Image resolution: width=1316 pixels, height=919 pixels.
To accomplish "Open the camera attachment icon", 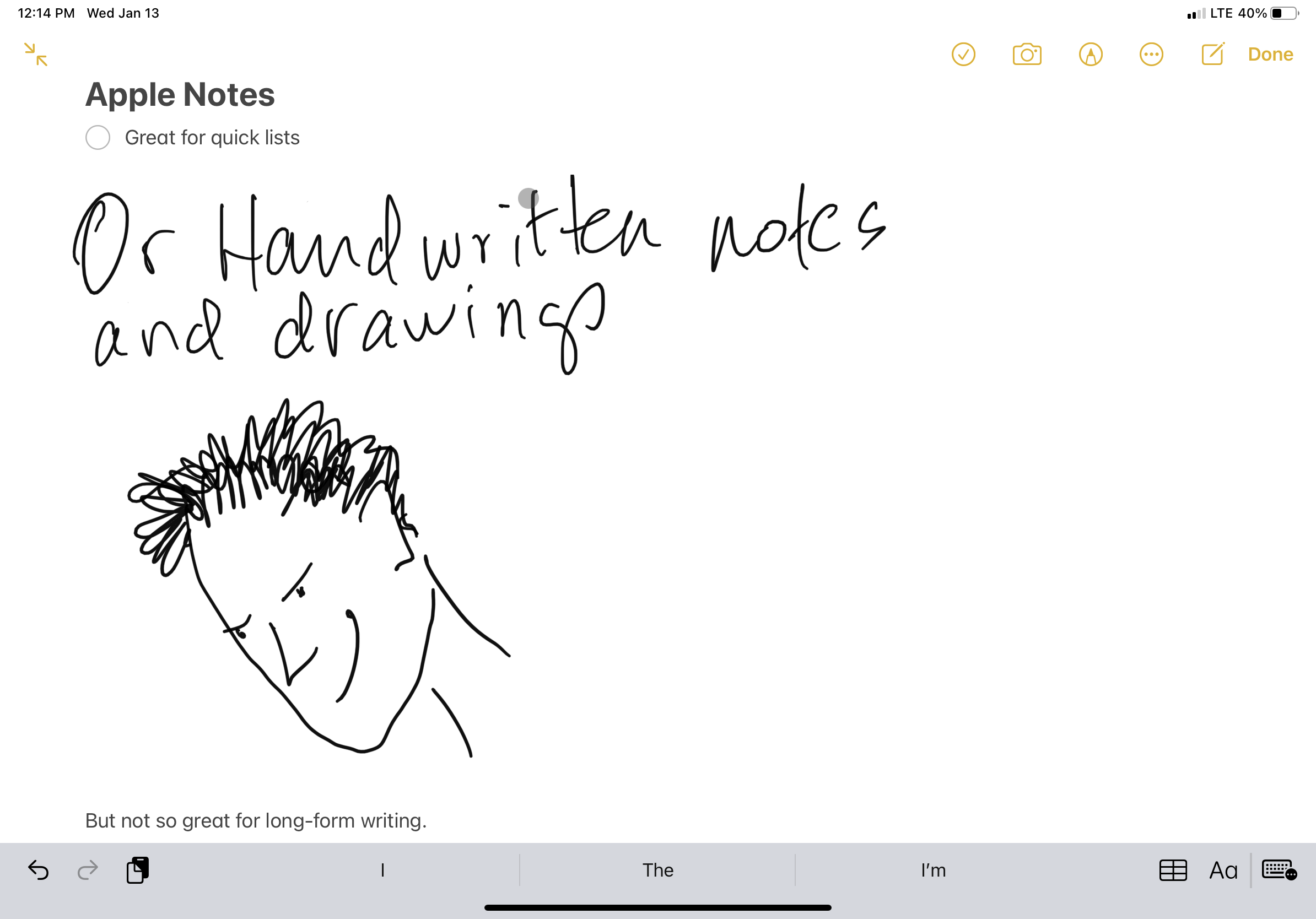I will tap(1027, 55).
